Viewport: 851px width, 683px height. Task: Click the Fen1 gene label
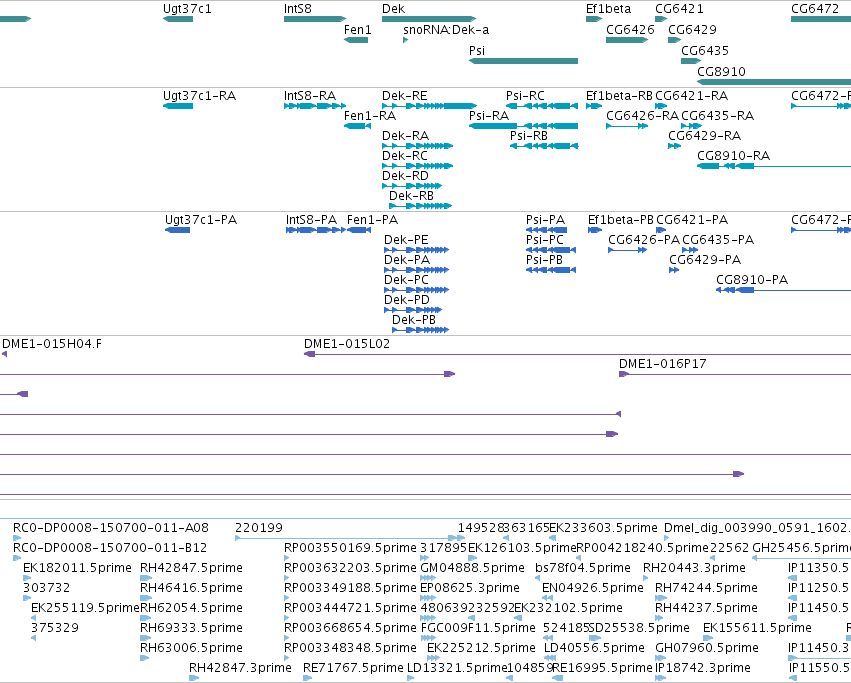coord(358,29)
